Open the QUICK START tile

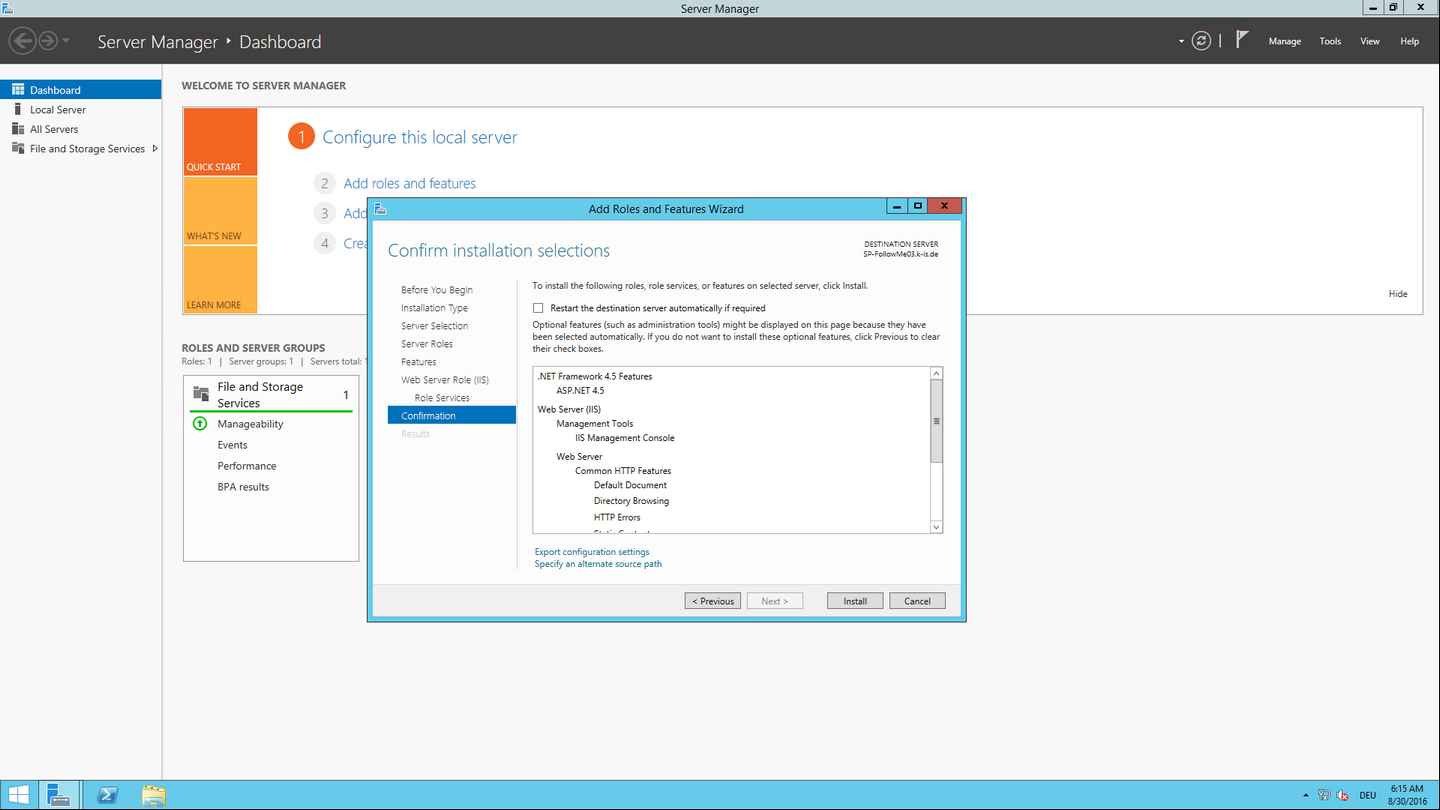(x=220, y=142)
